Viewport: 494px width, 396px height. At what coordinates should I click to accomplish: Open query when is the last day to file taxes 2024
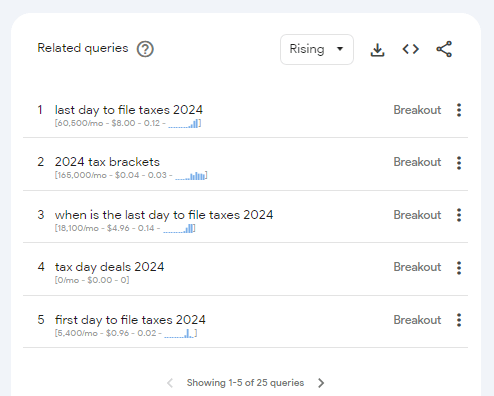(x=164, y=215)
